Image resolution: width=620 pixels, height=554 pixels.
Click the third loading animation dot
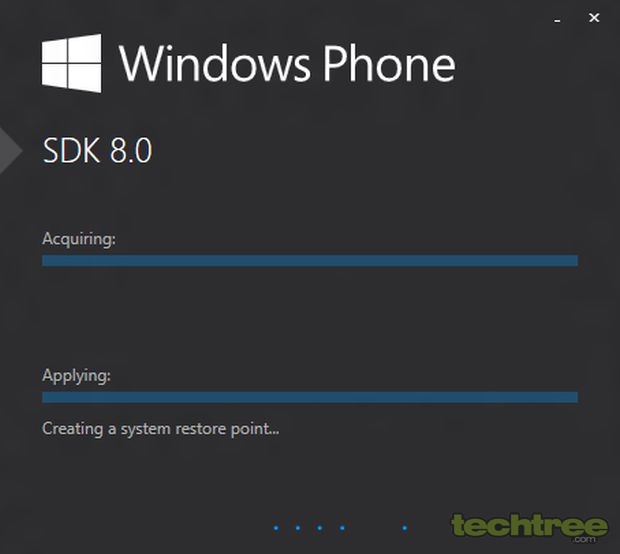click(x=320, y=528)
